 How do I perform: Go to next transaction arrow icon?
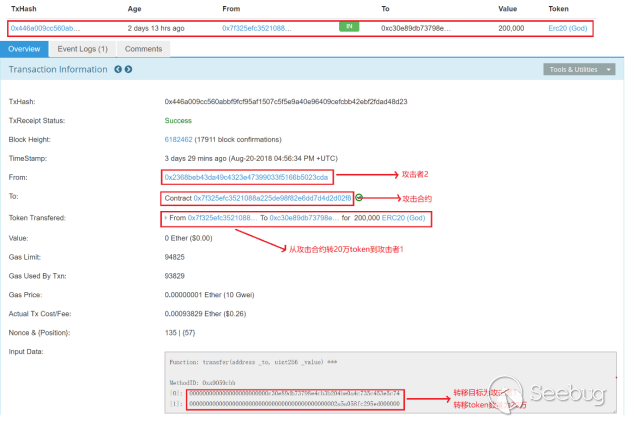click(129, 70)
